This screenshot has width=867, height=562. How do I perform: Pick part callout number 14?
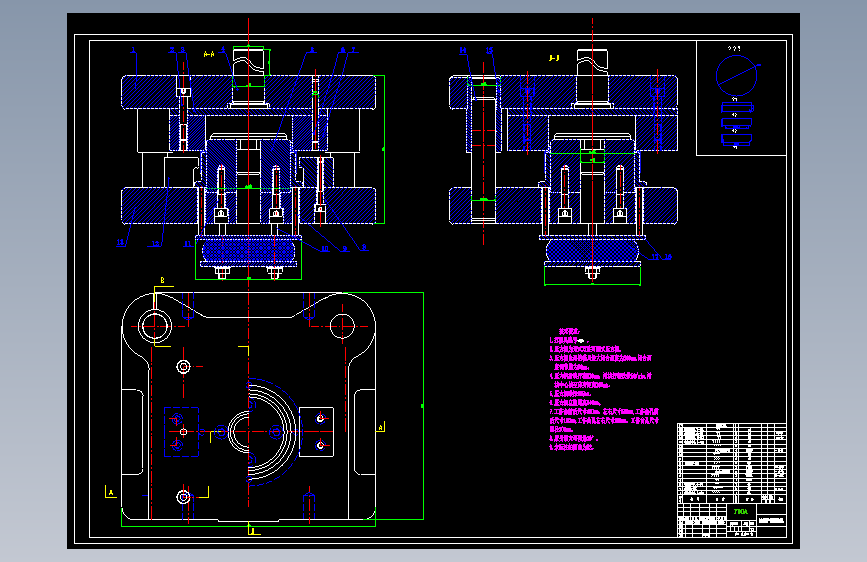tap(463, 50)
